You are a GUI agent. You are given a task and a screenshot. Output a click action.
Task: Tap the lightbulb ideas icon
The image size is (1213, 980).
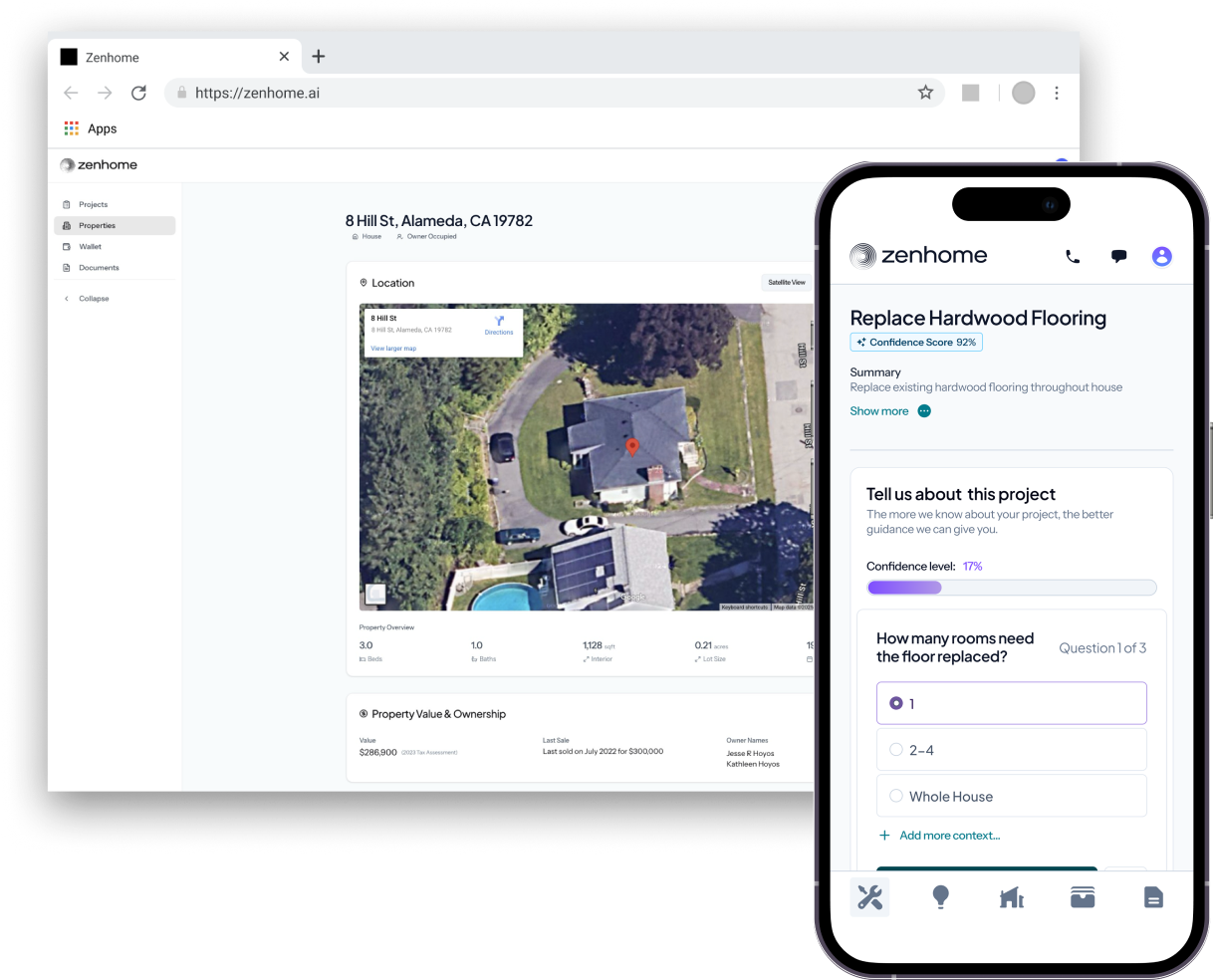pos(940,897)
